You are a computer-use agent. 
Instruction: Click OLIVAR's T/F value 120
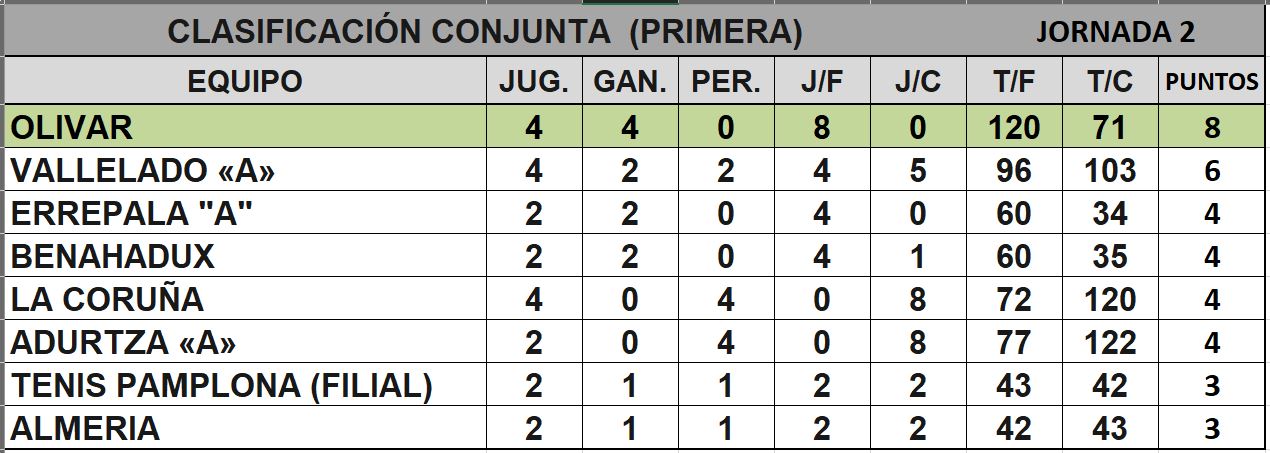point(1014,127)
